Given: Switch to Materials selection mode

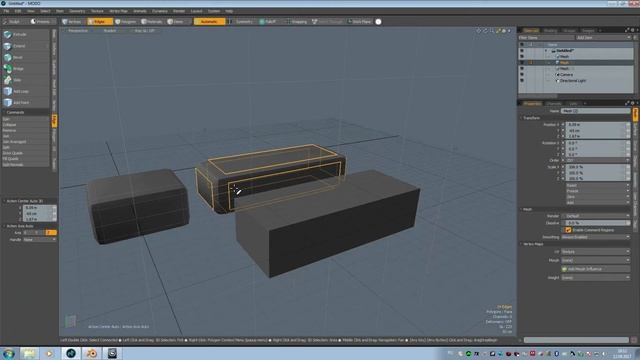Looking at the screenshot, I should 153,22.
